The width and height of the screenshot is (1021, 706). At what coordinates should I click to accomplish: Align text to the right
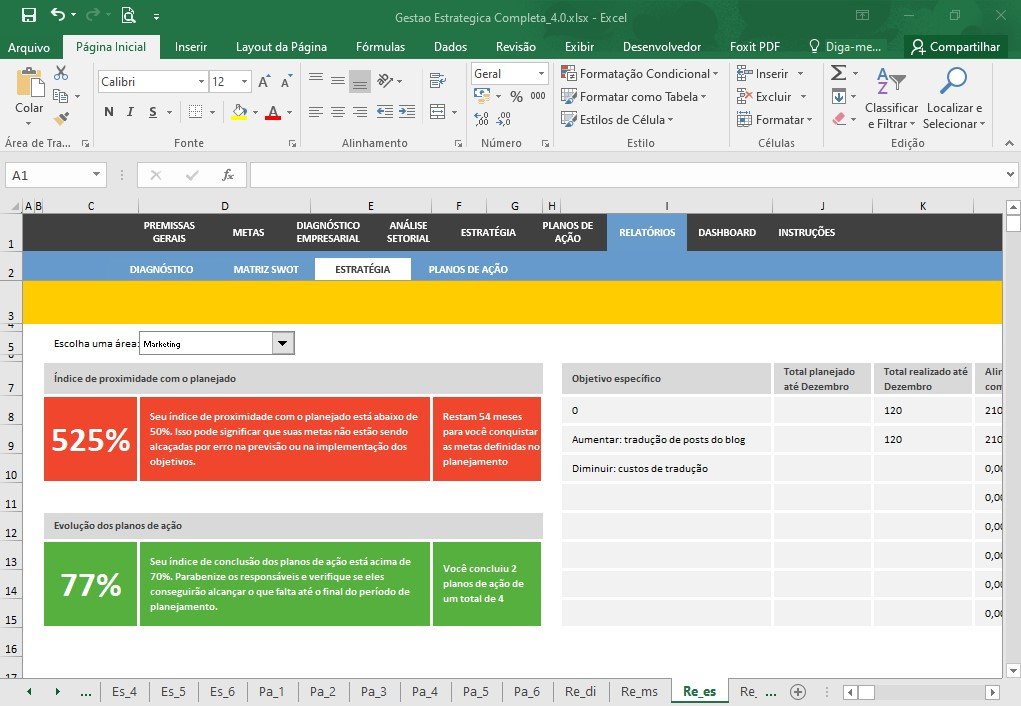click(359, 112)
